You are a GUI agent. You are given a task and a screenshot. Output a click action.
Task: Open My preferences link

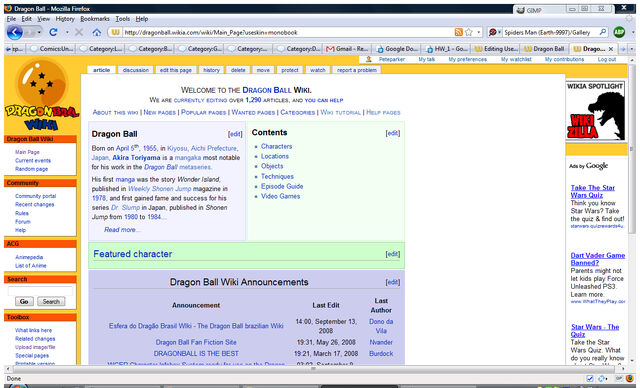467,60
